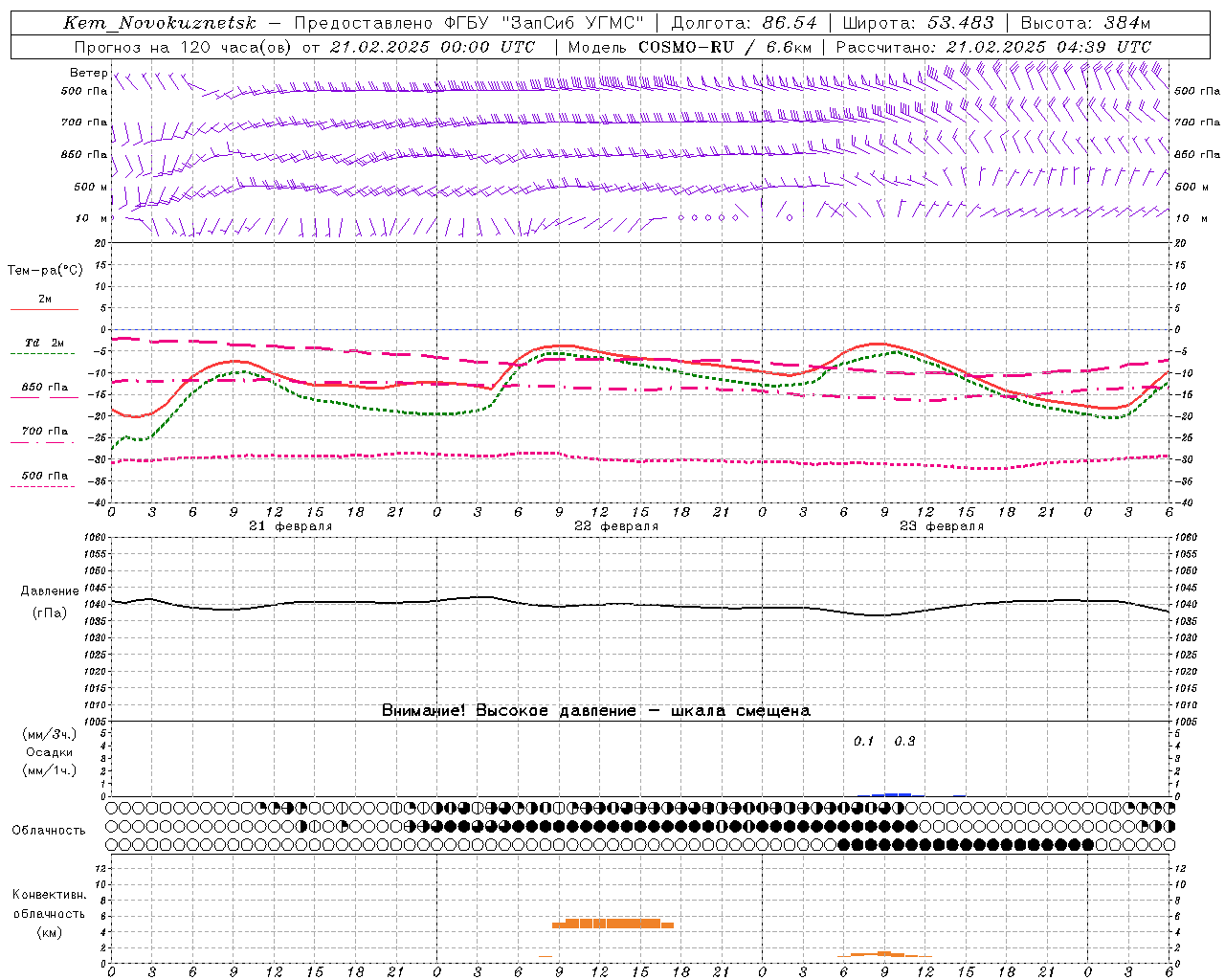The image size is (1225, 980).
Task: Click the station name Kem_Novokuznetsk
Action: click(x=160, y=23)
